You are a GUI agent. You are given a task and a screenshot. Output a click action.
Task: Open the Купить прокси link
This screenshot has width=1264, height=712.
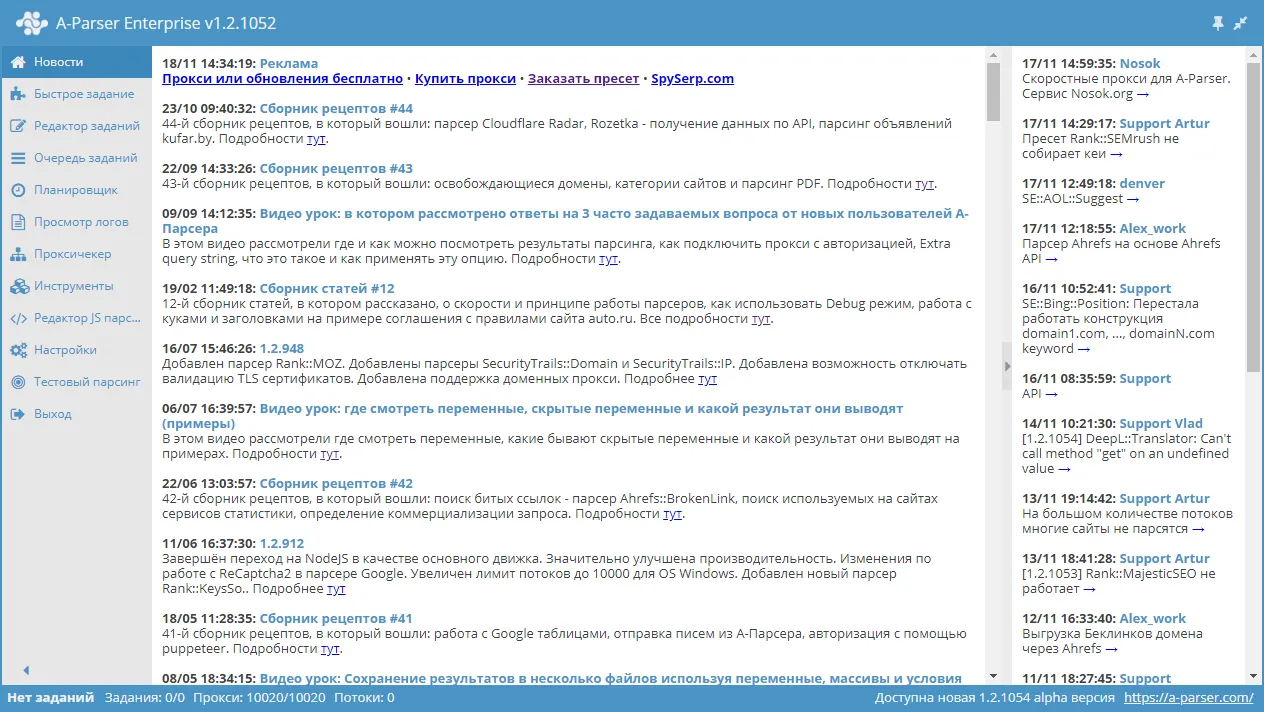click(465, 79)
